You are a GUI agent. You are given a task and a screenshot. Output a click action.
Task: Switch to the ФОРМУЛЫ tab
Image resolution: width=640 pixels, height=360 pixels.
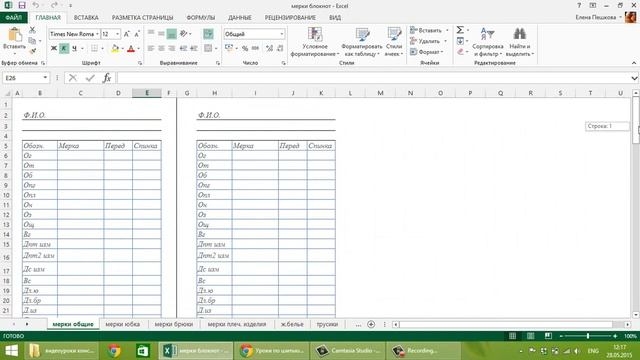pos(201,18)
